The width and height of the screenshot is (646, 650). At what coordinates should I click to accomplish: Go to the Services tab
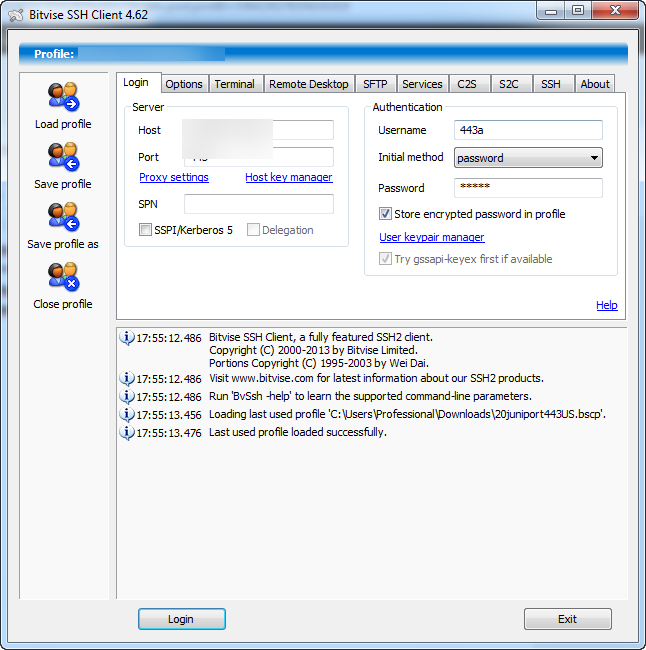(423, 84)
